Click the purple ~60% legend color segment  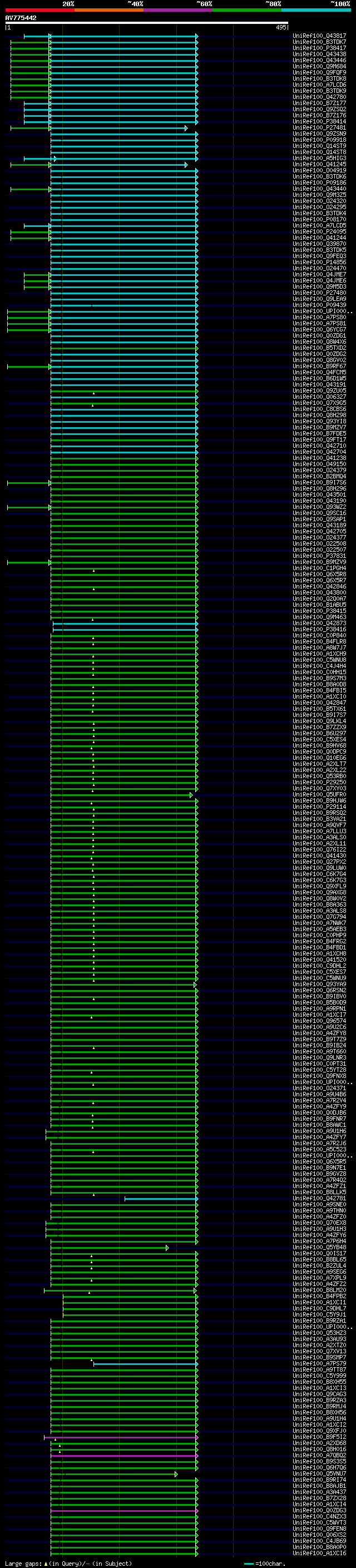pos(177,10)
